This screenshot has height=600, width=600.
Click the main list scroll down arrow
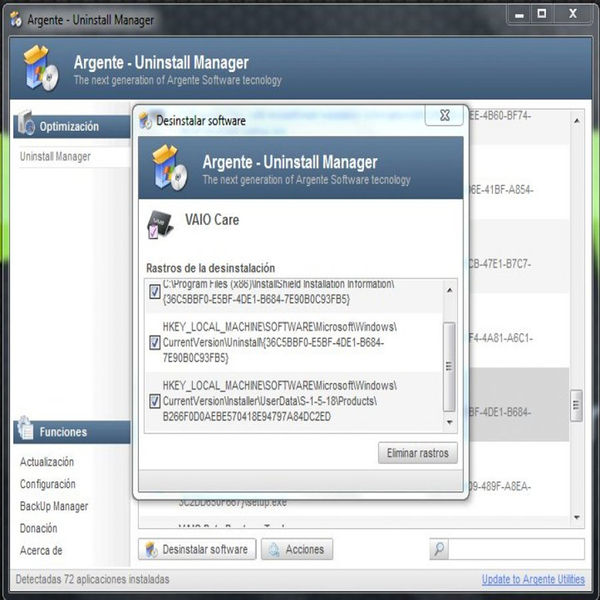pyautogui.click(x=577, y=517)
